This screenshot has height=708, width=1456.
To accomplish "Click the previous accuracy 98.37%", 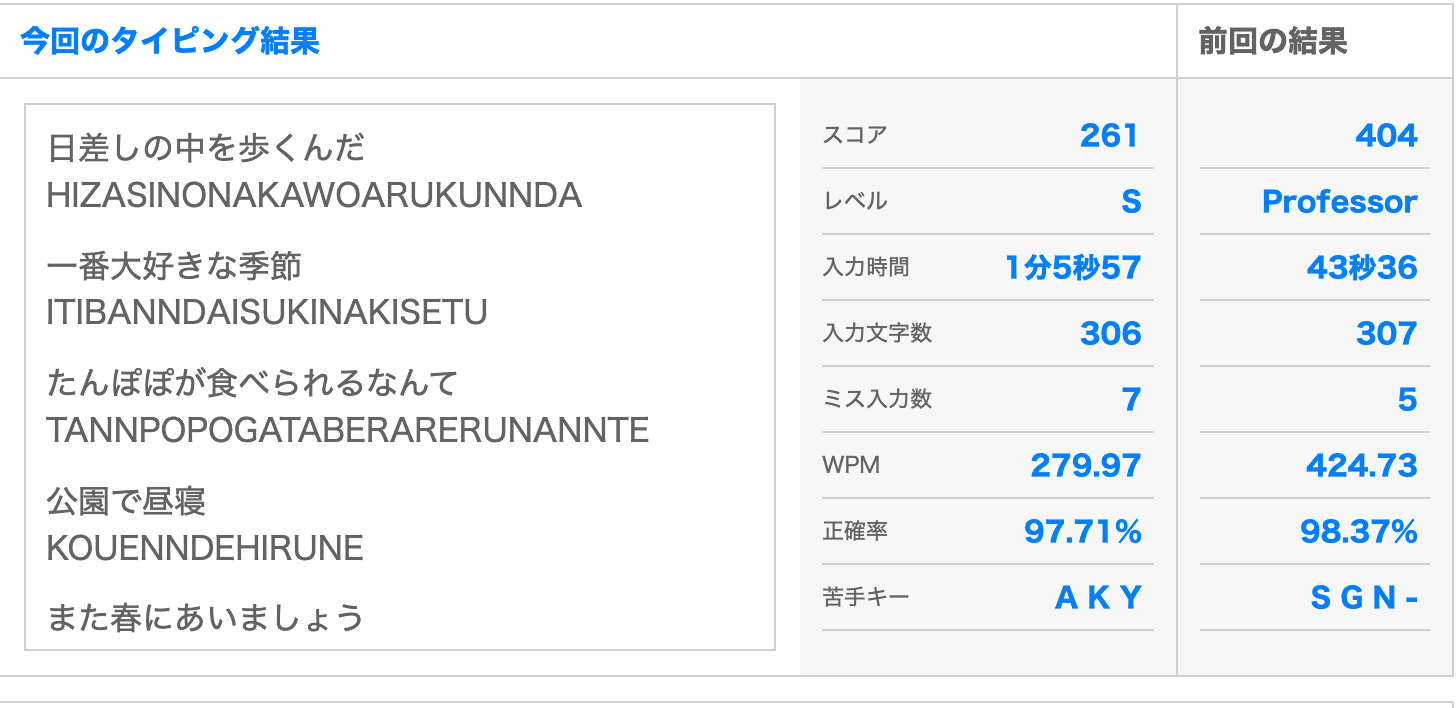I will pos(1359,531).
